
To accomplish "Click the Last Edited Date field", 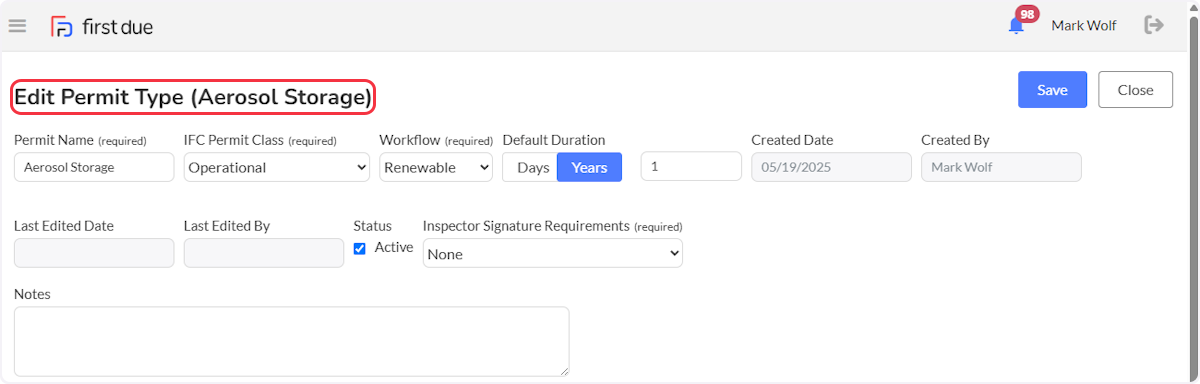I will (x=94, y=253).
